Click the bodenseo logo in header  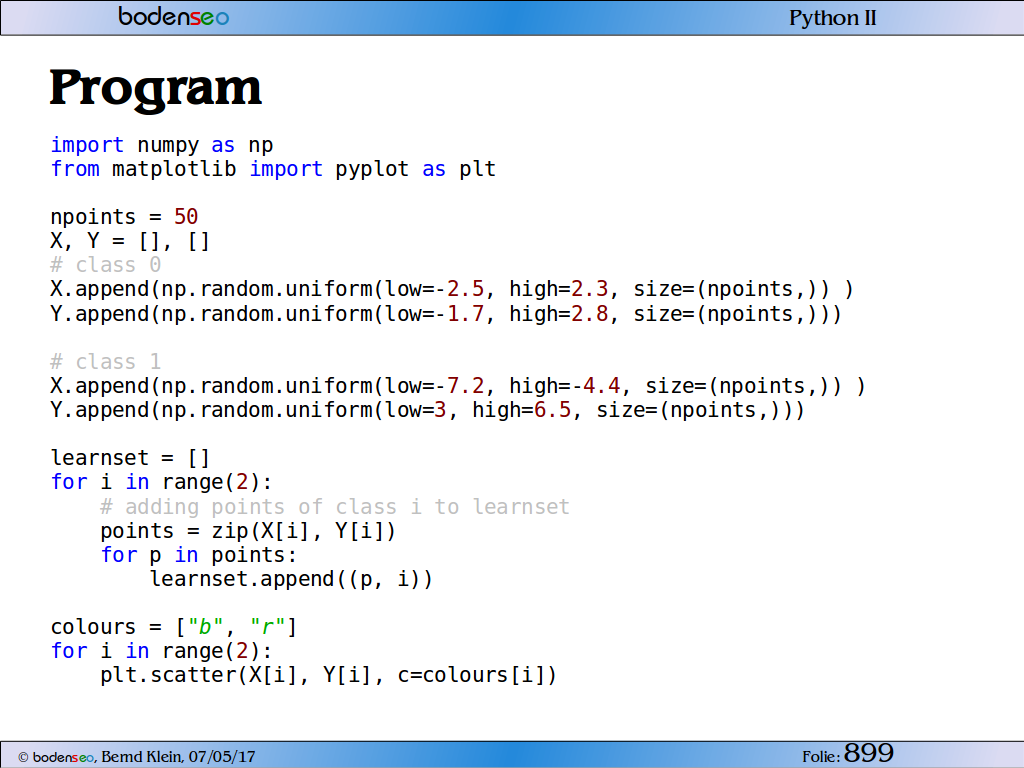(x=174, y=16)
